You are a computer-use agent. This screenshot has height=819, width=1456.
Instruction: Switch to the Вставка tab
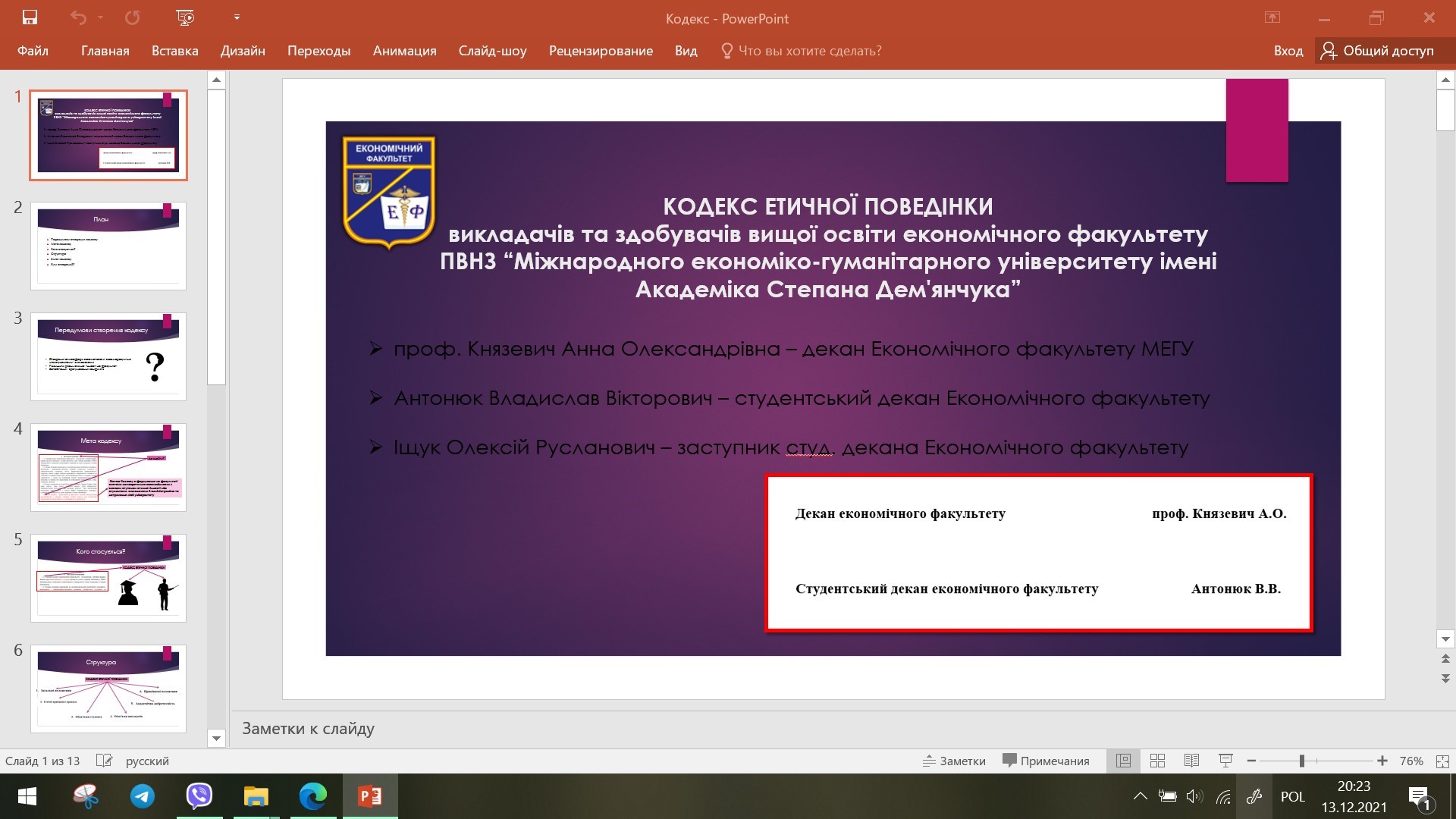click(x=174, y=51)
